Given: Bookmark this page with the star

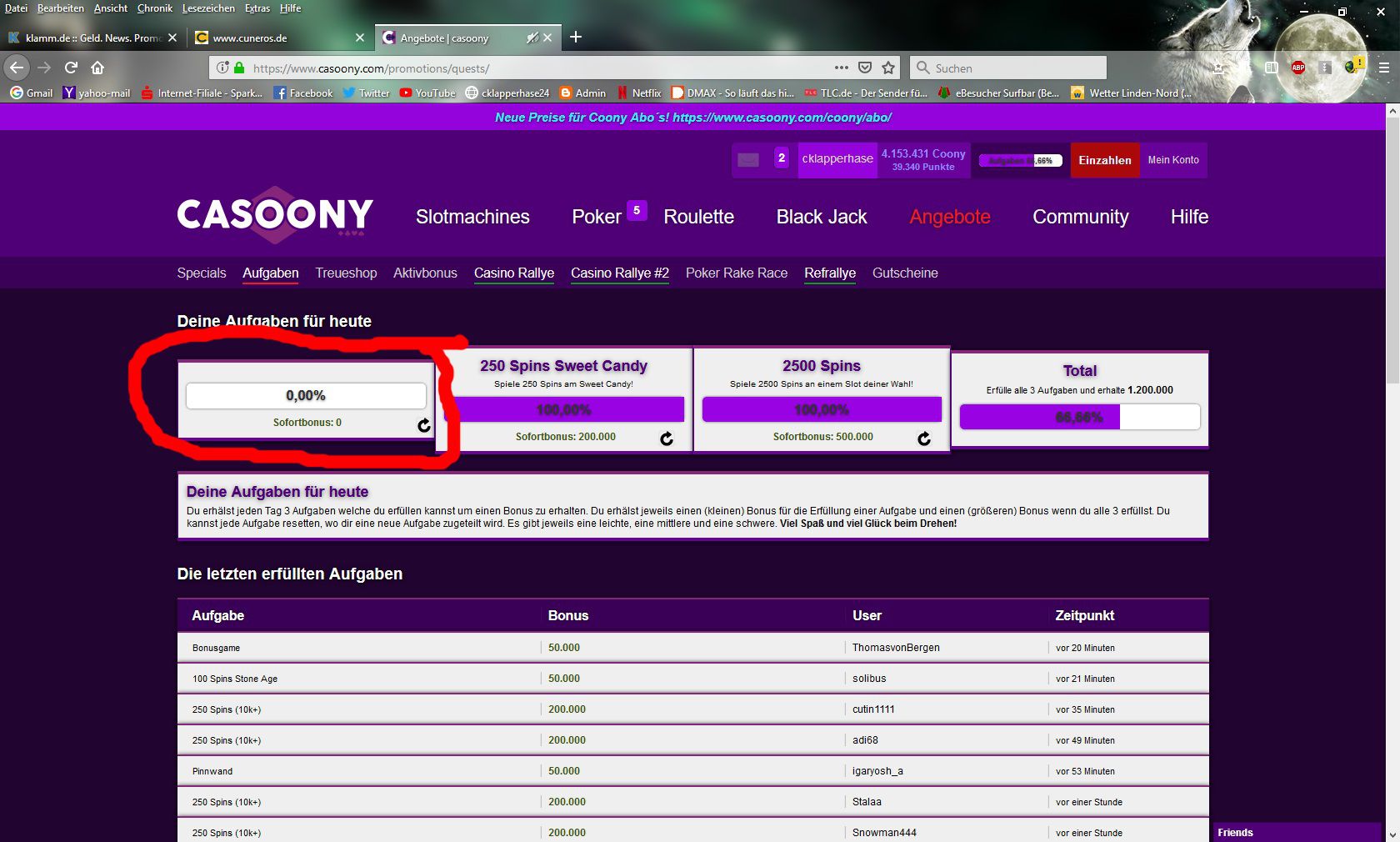Looking at the screenshot, I should click(888, 68).
